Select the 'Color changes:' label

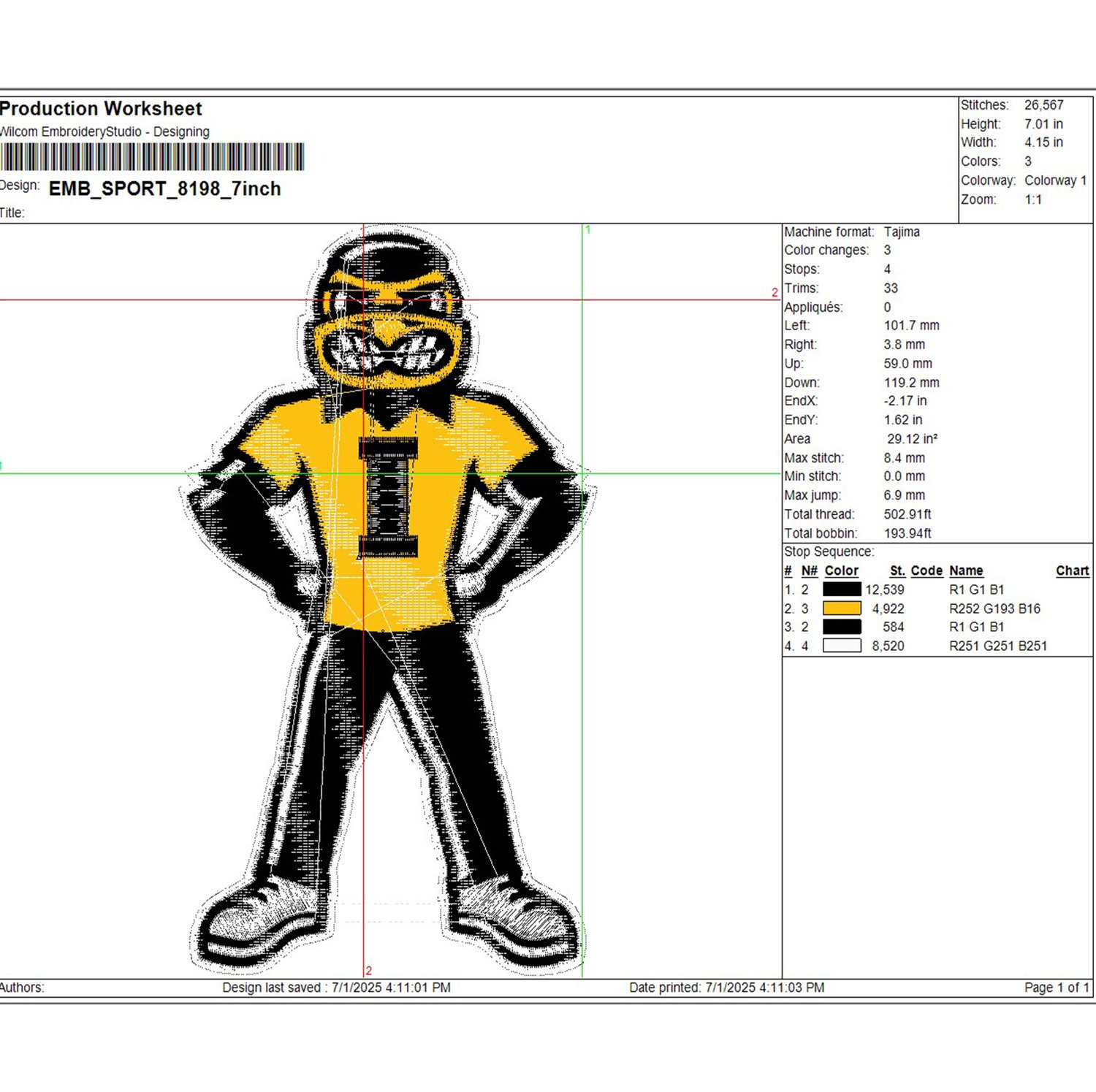click(x=826, y=250)
